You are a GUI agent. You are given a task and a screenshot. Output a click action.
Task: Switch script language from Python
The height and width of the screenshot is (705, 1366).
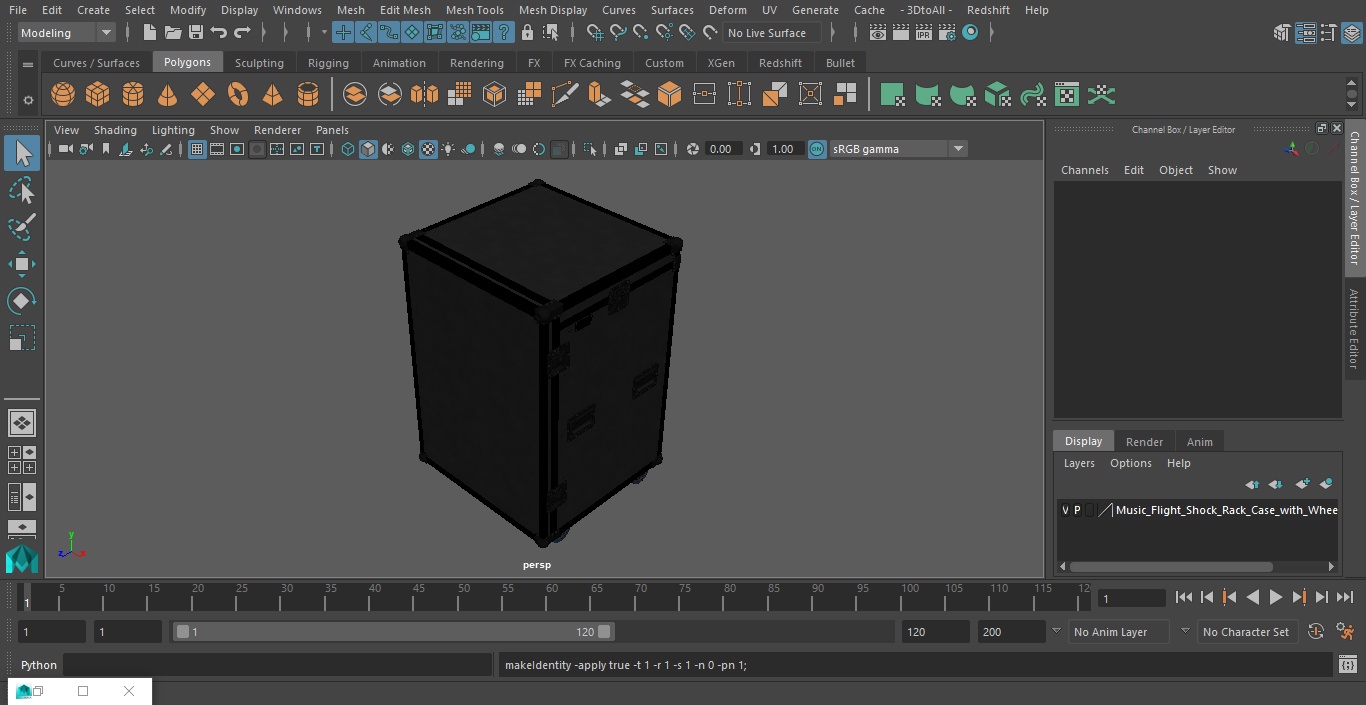pos(39,665)
